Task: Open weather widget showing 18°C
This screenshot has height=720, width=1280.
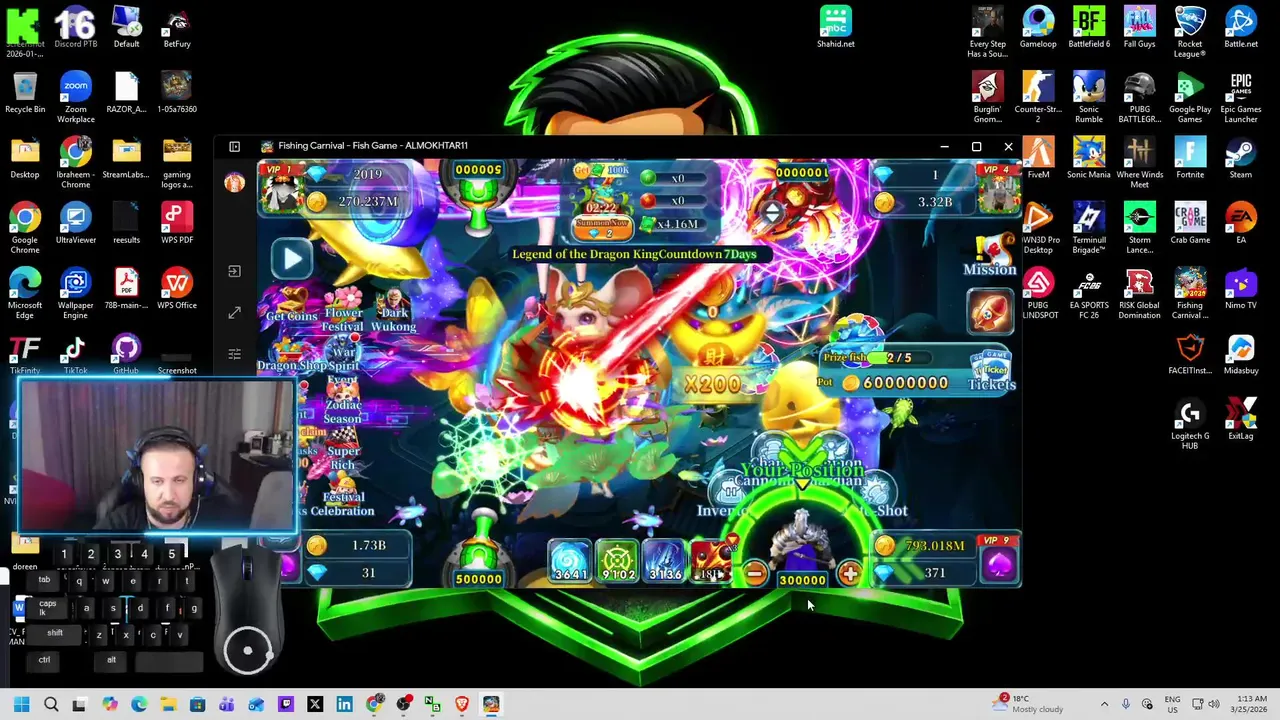Action: coord(1028,704)
